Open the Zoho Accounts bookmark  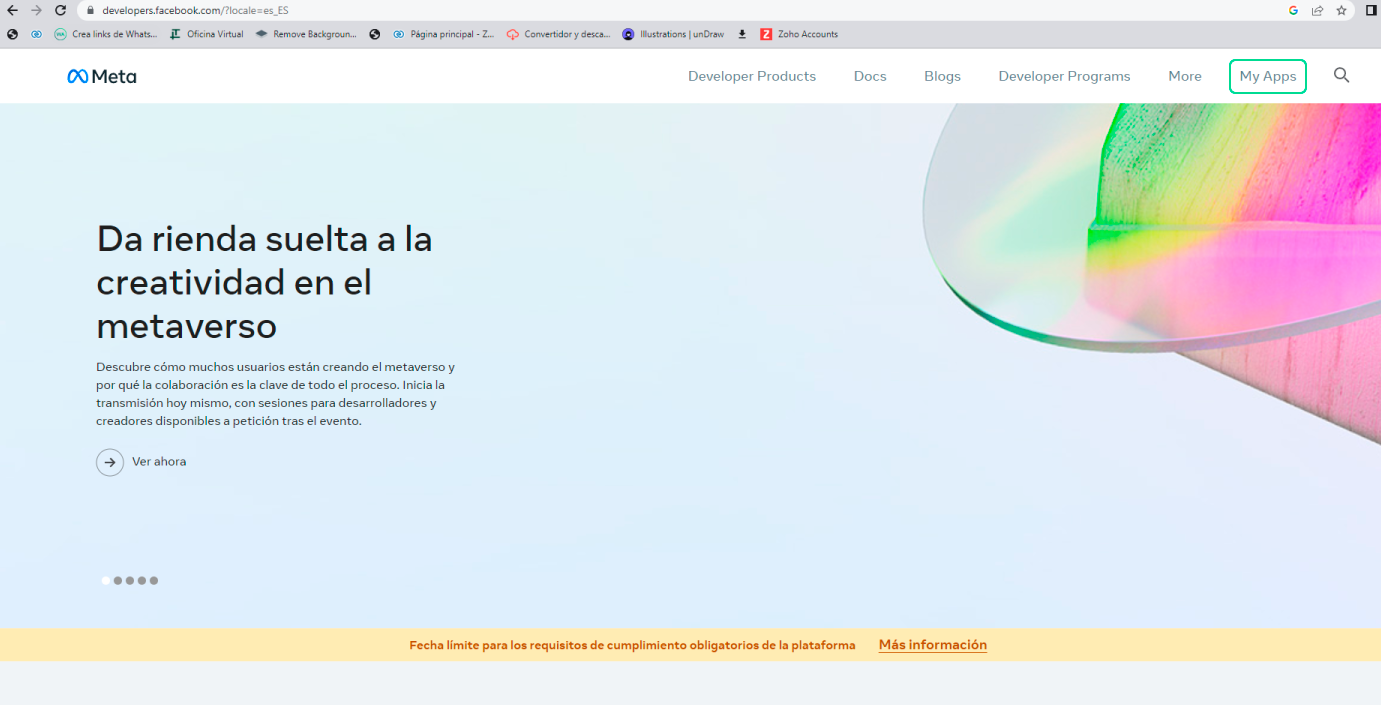tap(798, 33)
